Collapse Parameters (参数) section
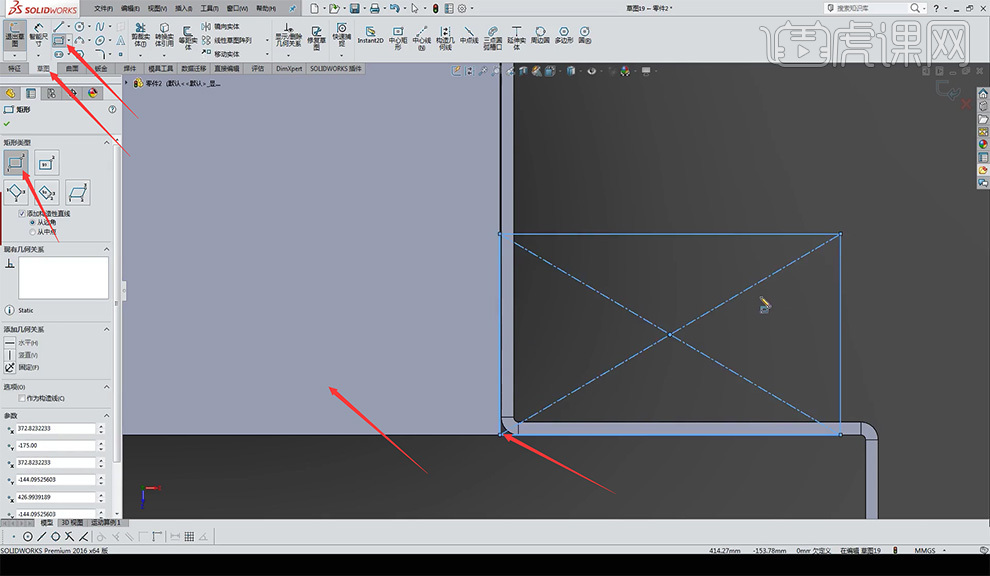Image resolution: width=990 pixels, height=576 pixels. coord(106,416)
